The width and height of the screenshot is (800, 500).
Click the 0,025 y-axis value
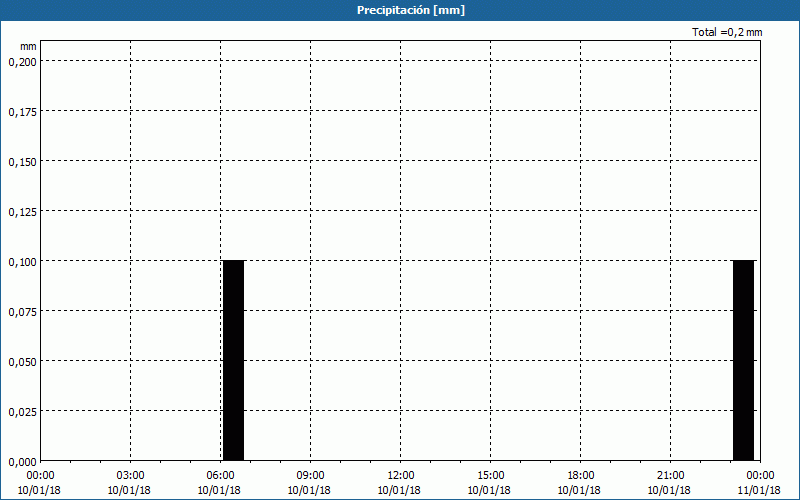22,411
